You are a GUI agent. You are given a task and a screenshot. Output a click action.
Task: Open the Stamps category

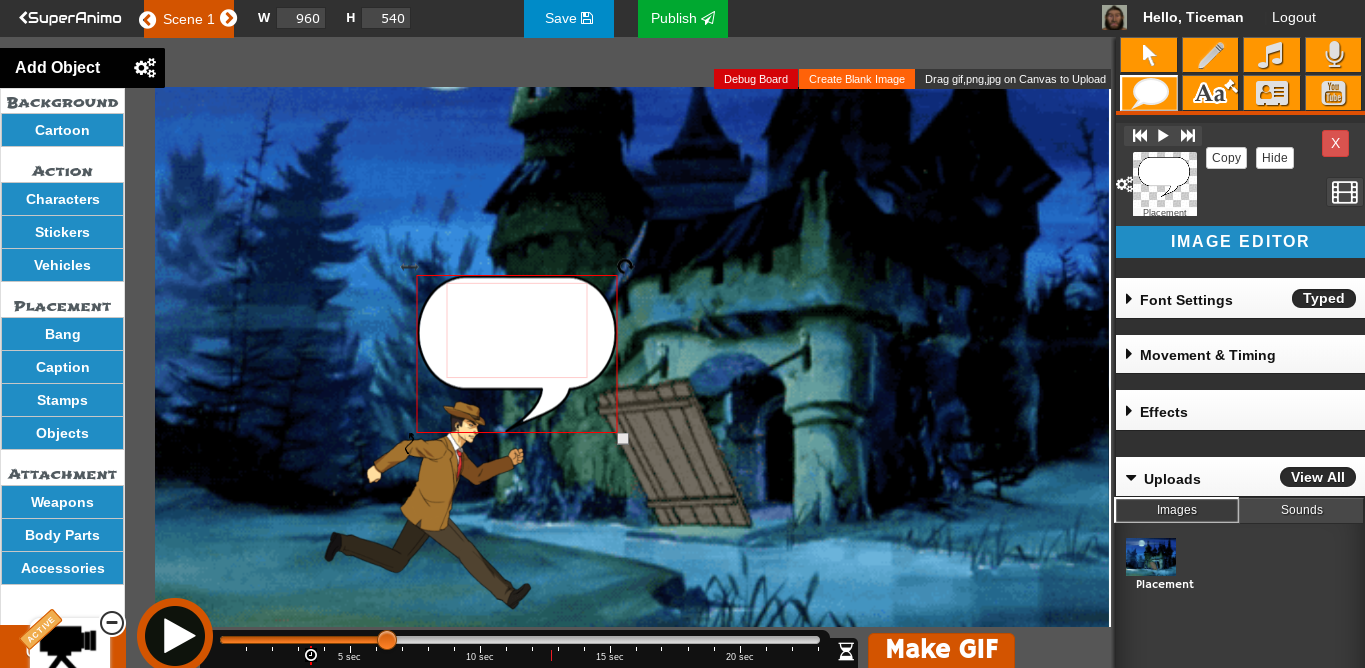[x=62, y=400]
